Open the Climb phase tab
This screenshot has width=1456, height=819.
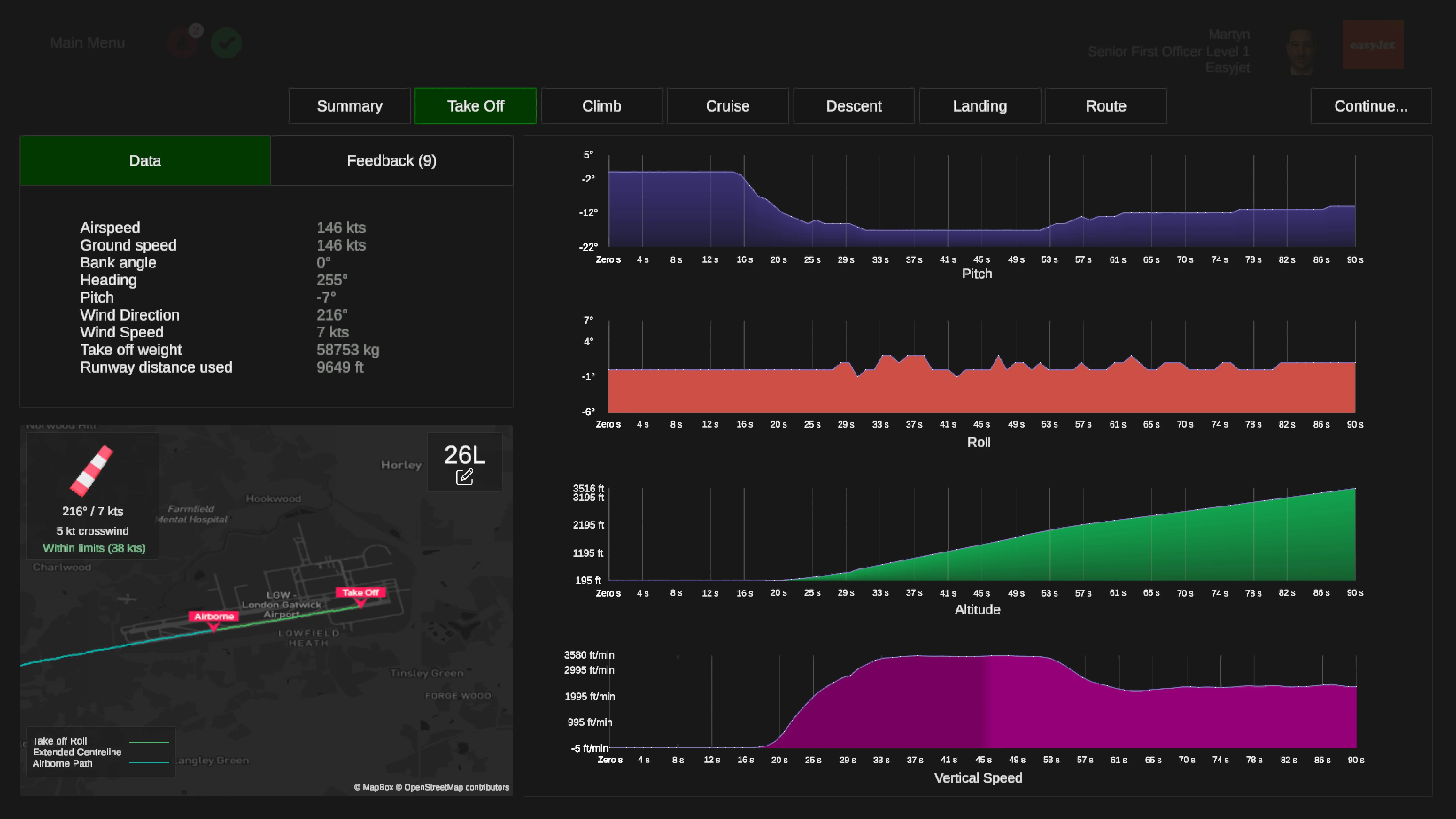click(601, 106)
